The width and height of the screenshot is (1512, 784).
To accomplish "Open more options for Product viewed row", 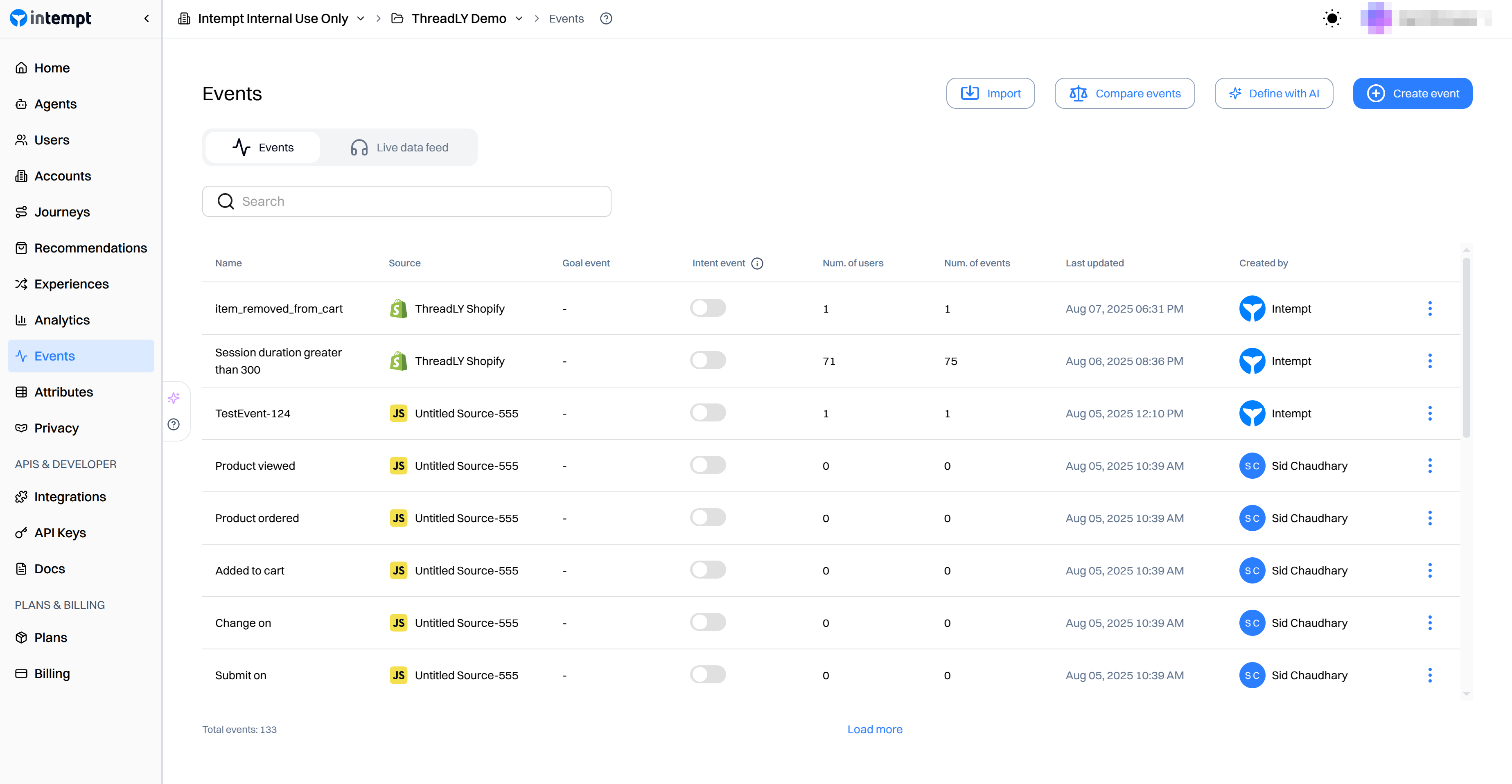I will [x=1430, y=466].
